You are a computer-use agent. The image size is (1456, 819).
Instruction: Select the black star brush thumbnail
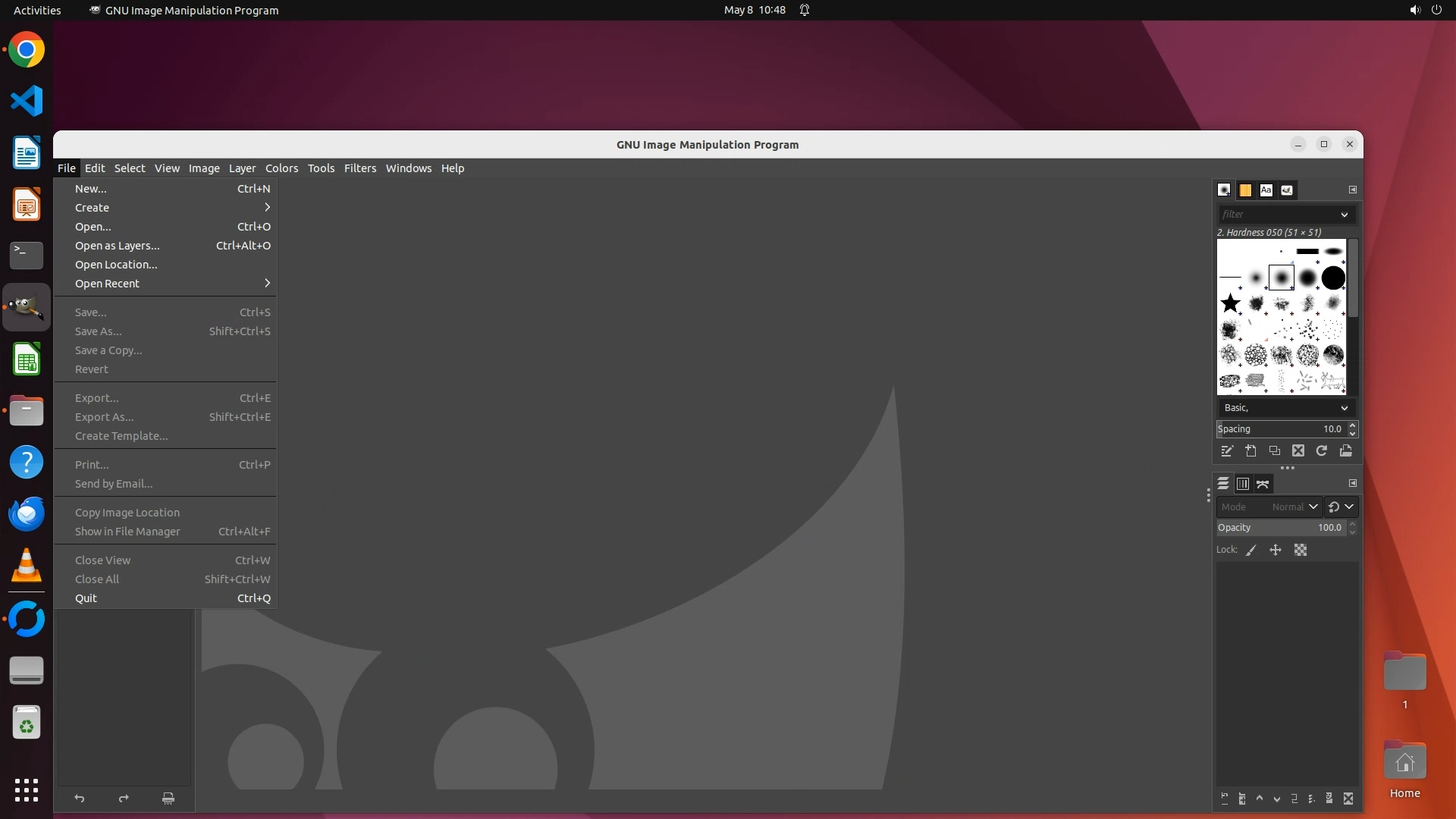[x=1230, y=304]
